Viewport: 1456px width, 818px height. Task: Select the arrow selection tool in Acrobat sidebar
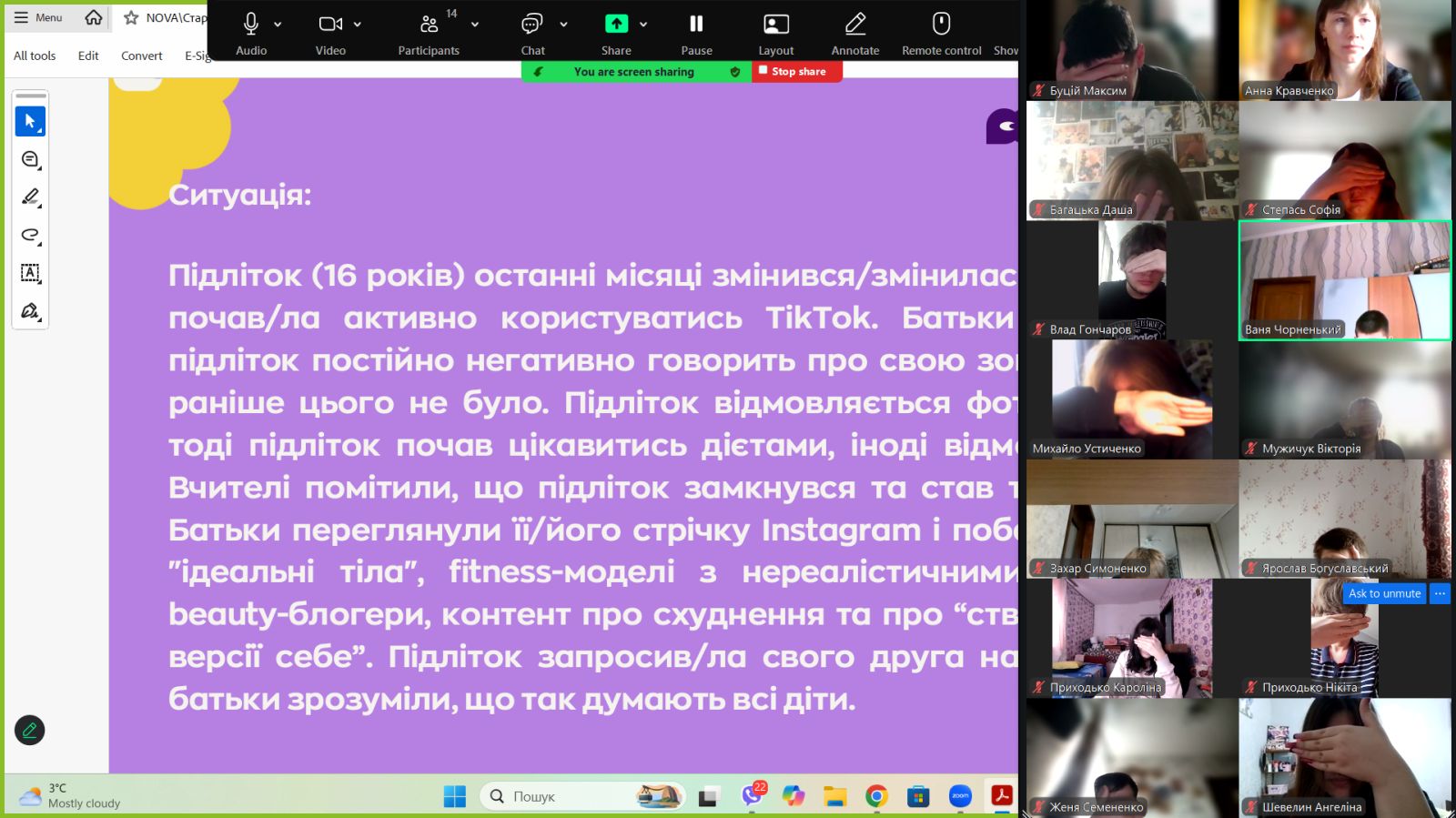[30, 121]
